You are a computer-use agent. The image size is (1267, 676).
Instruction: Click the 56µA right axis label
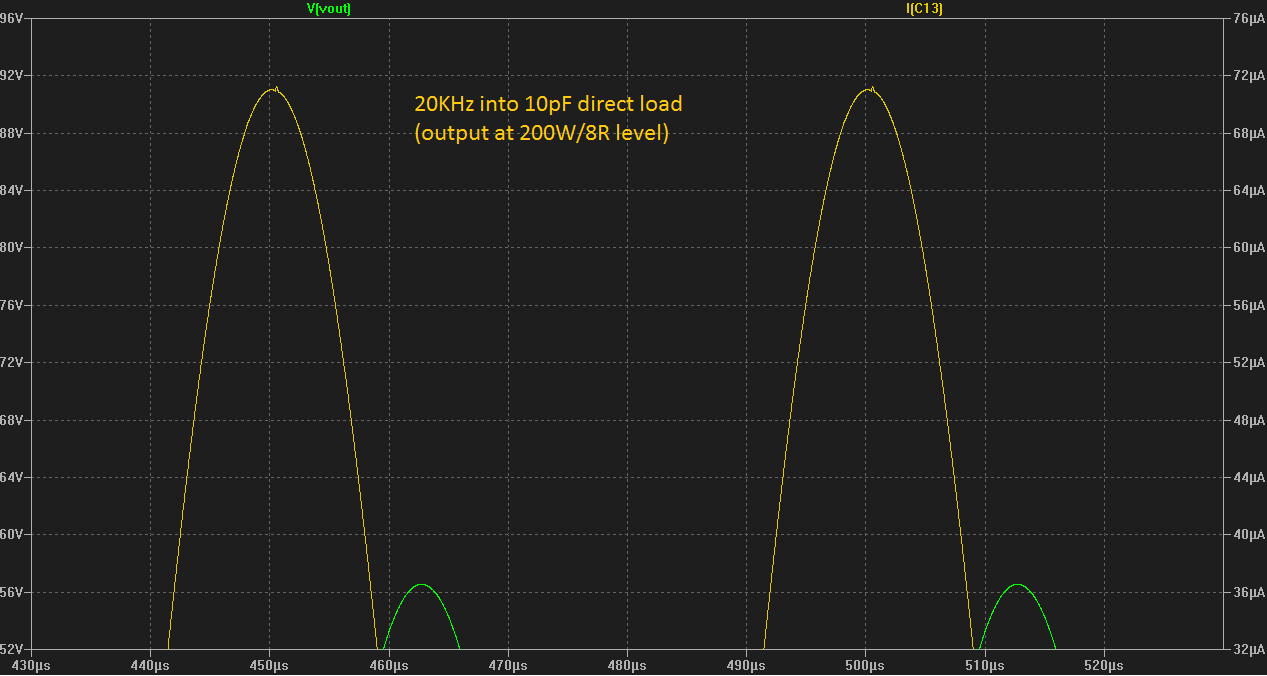pyautogui.click(x=1249, y=305)
